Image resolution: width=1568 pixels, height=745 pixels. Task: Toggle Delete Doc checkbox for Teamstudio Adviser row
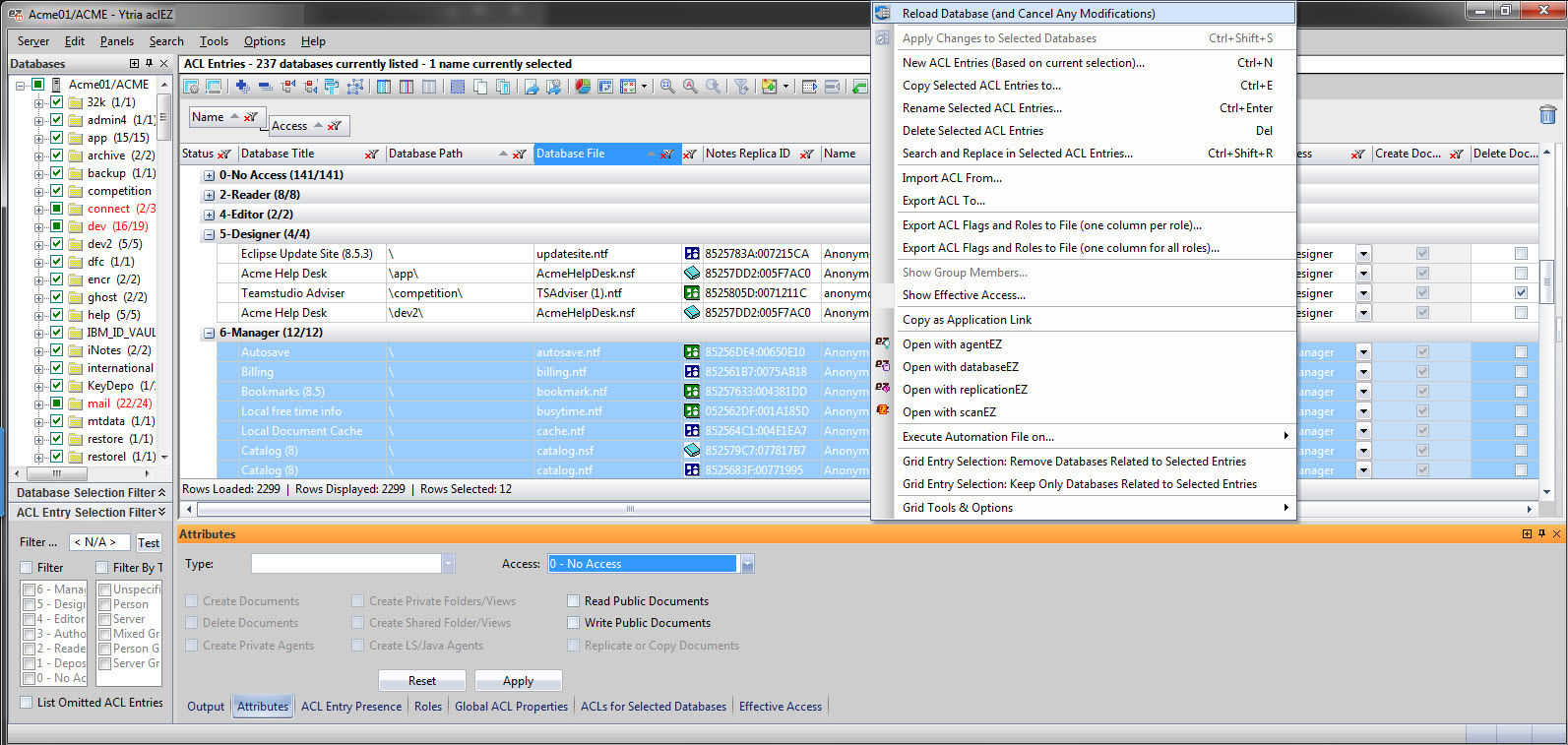pos(1521,293)
